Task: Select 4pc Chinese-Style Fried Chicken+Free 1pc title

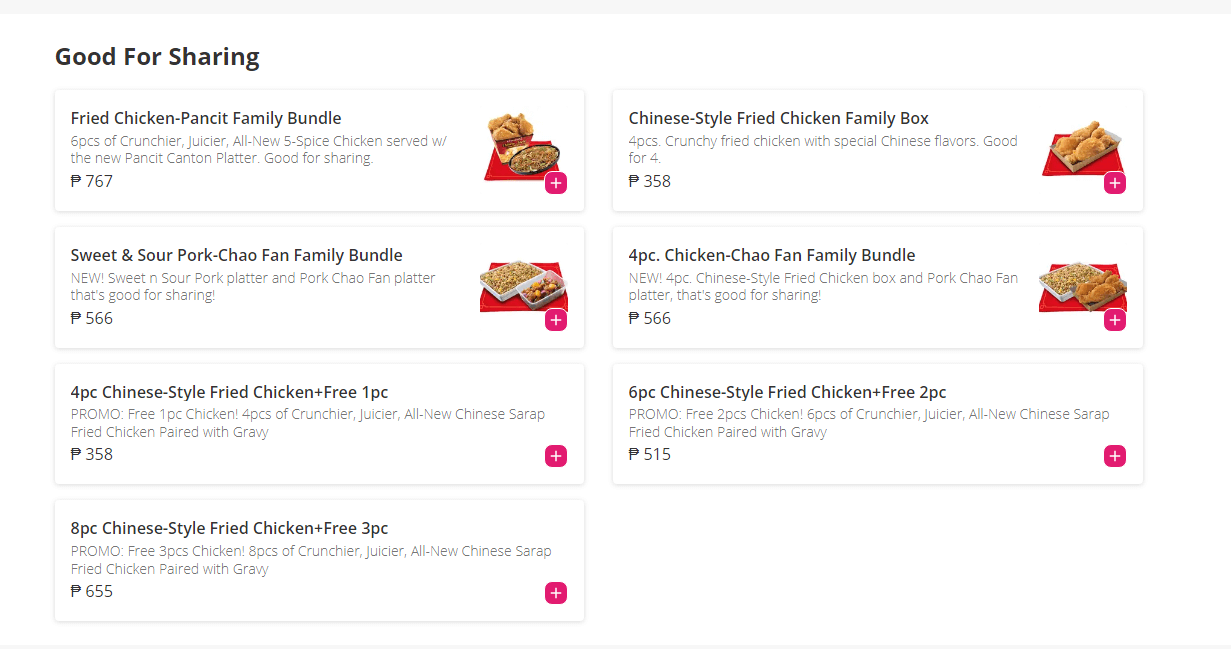Action: [229, 392]
